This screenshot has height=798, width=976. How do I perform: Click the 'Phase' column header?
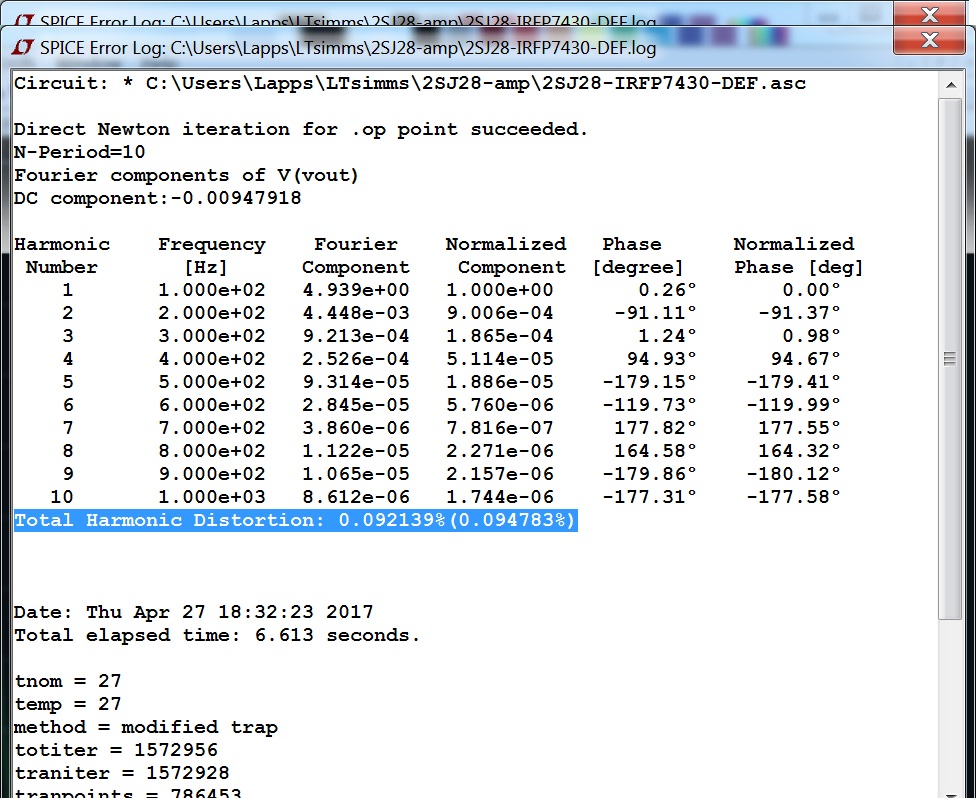click(632, 244)
